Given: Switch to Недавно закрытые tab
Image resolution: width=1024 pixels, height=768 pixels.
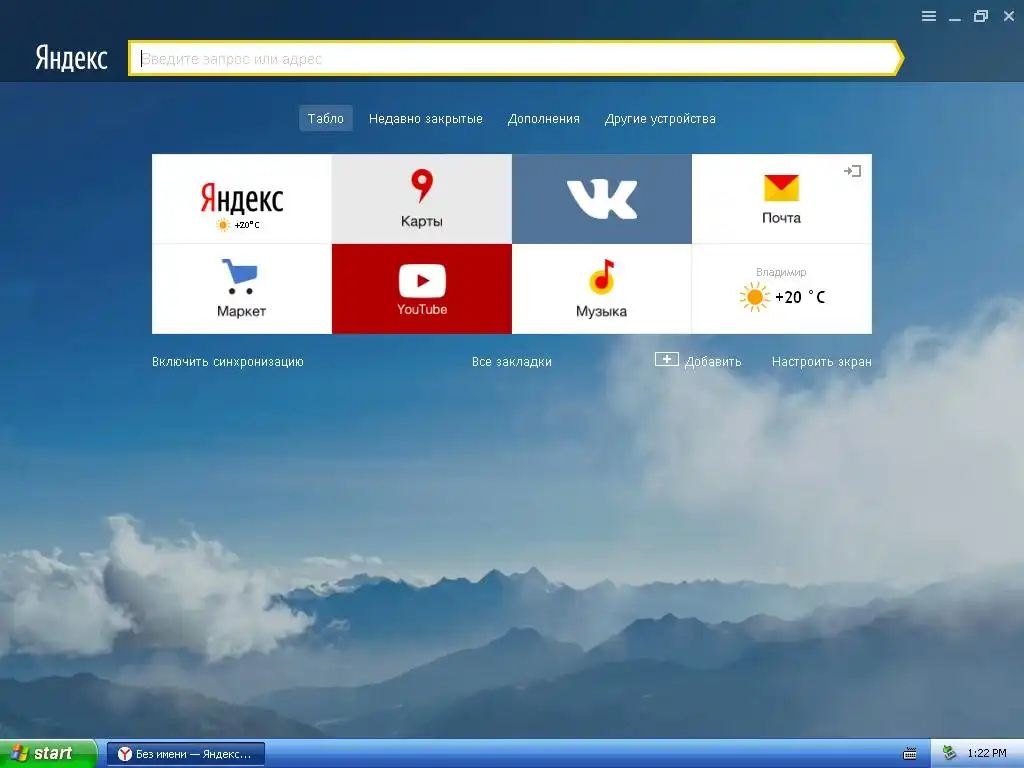Looking at the screenshot, I should [x=426, y=118].
